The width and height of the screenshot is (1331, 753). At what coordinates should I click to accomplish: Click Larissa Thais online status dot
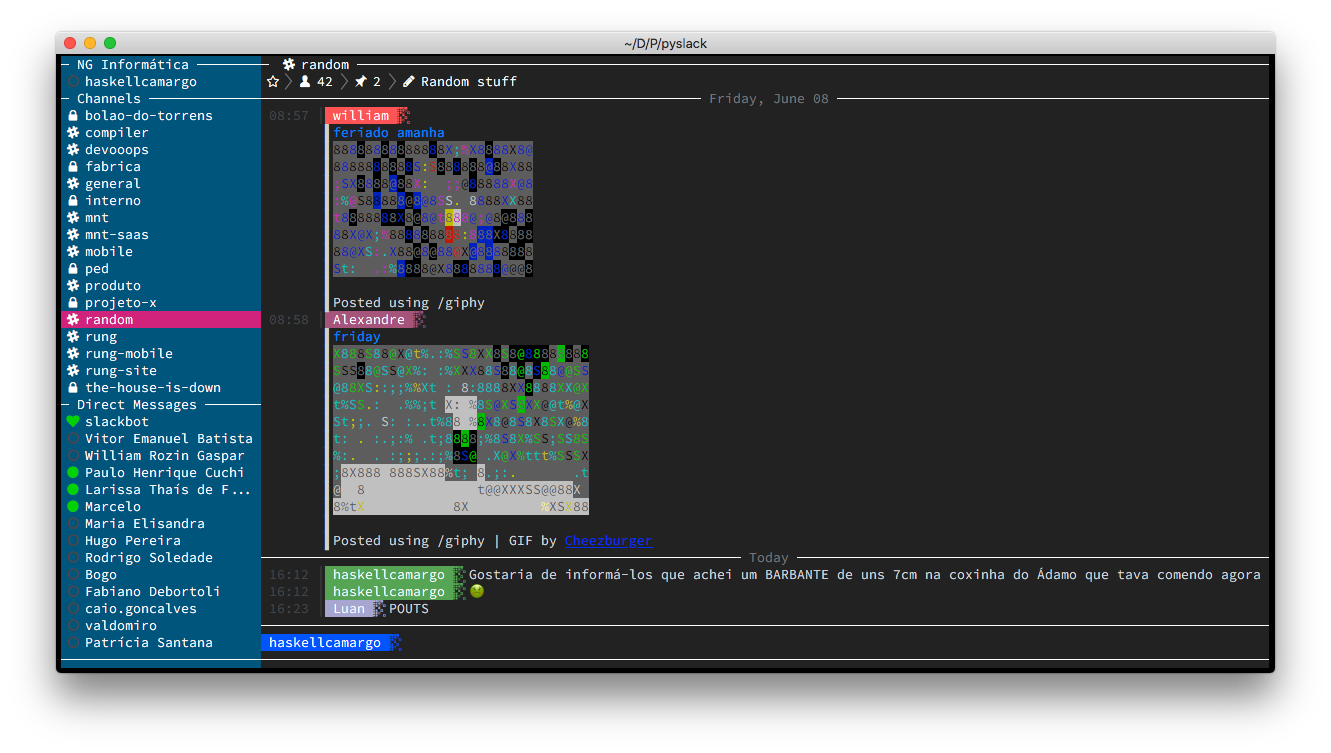point(73,490)
